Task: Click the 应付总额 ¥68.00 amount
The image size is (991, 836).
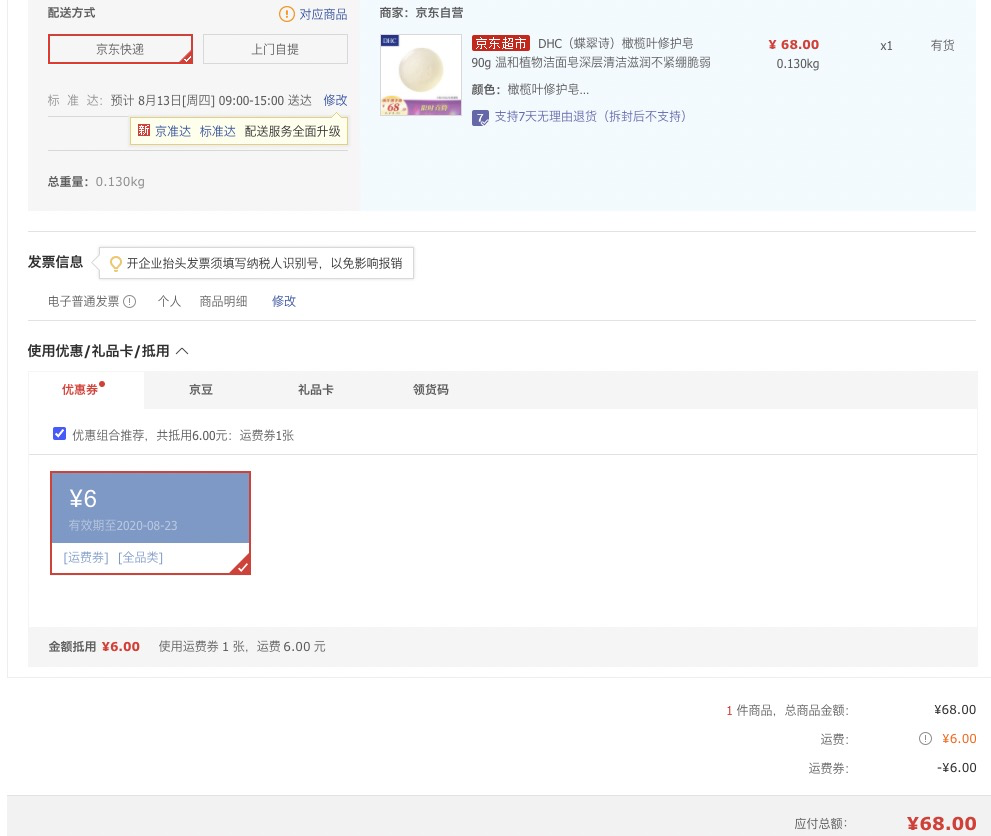Action: tap(941, 823)
